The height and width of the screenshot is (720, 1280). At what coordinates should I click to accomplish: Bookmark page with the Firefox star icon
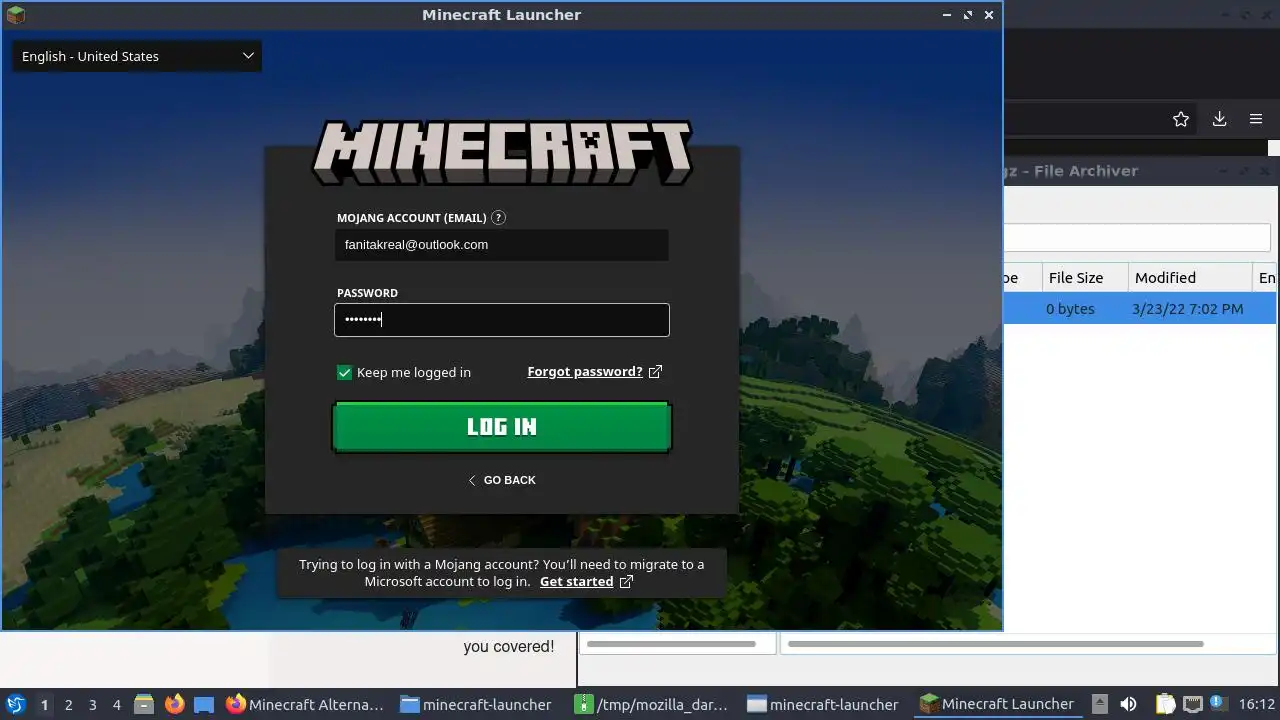click(1181, 119)
